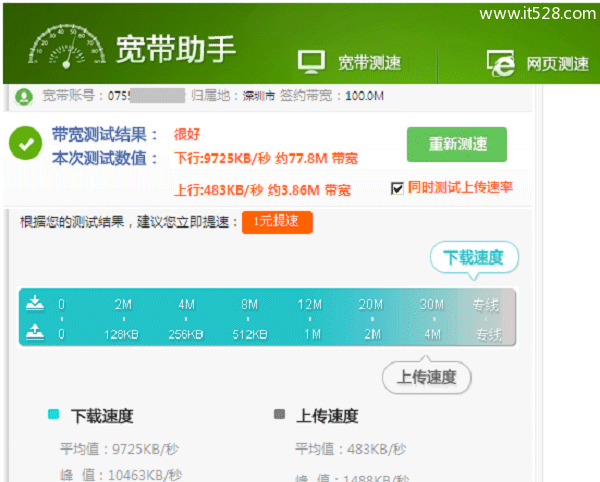600x482 pixels.
Task: Click the gray 上传速度 legend square
Action: coord(280,414)
